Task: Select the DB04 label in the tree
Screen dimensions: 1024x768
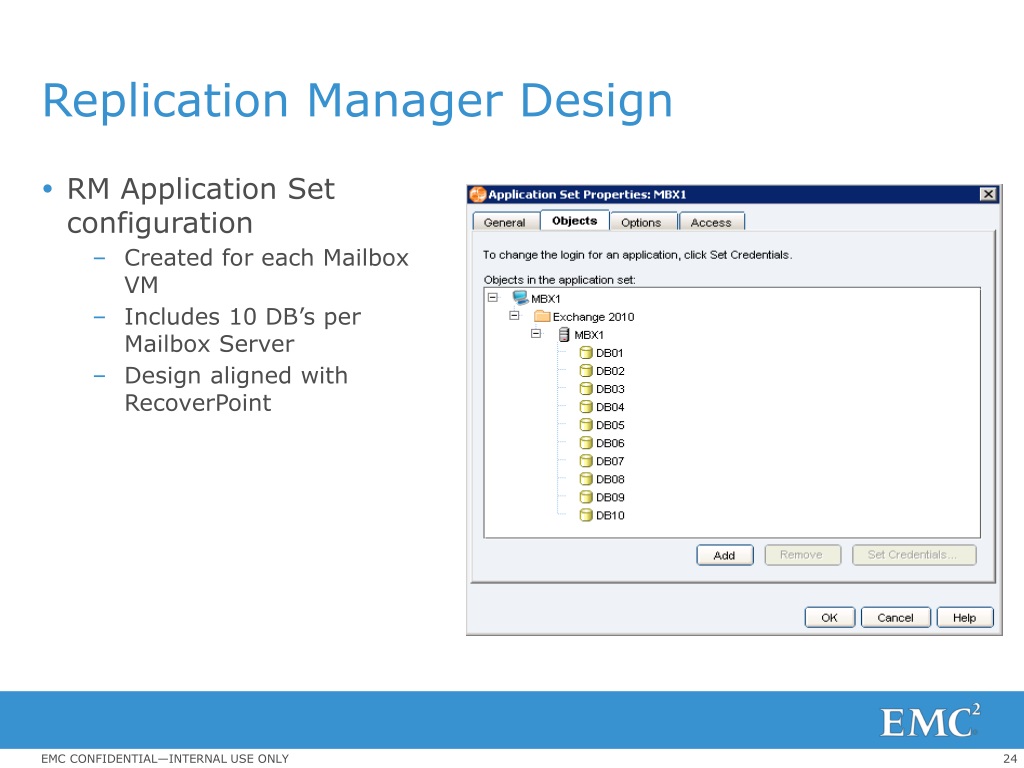Action: pos(610,407)
